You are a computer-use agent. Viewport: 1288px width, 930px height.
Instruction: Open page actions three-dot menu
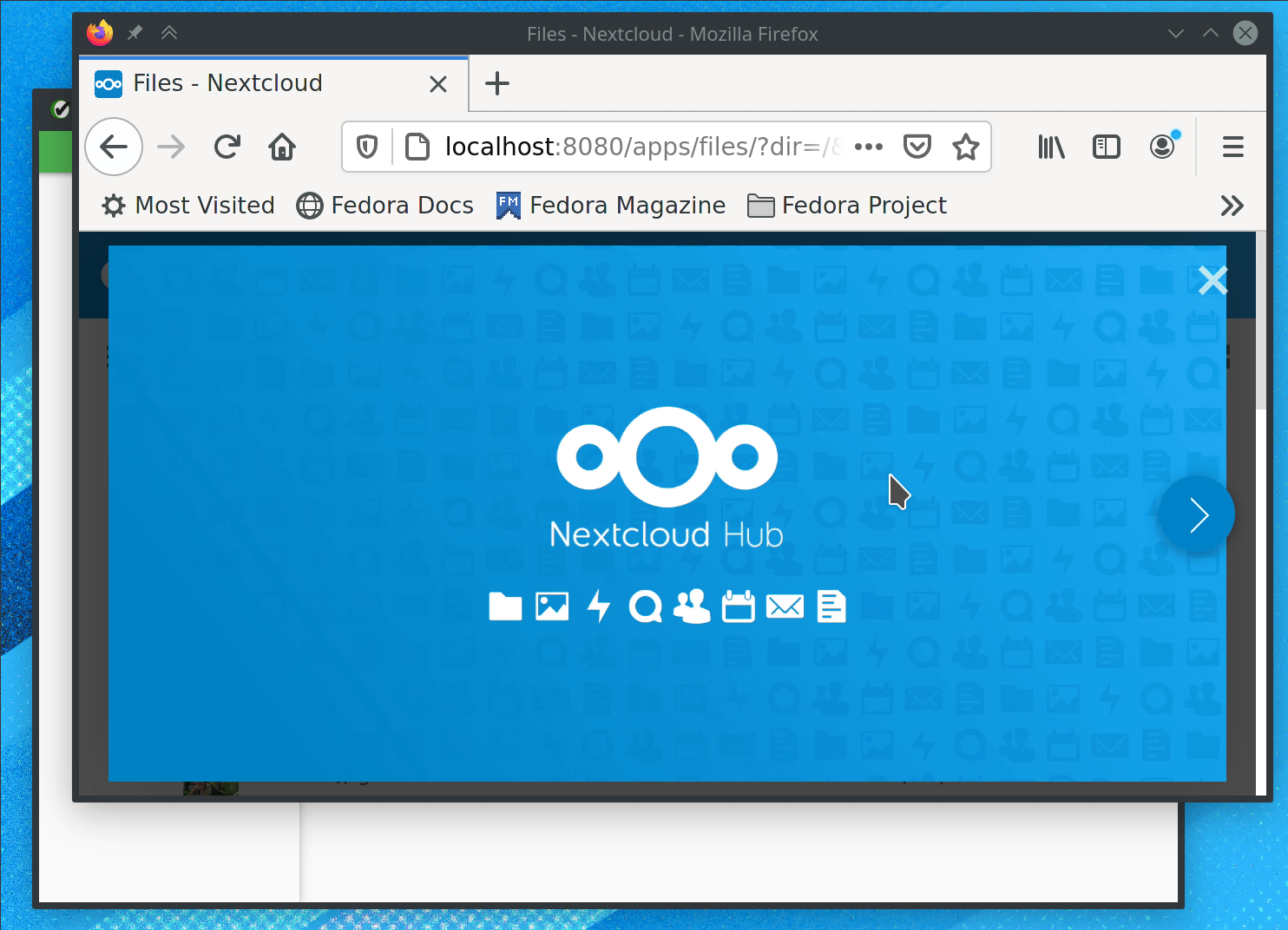(x=869, y=147)
